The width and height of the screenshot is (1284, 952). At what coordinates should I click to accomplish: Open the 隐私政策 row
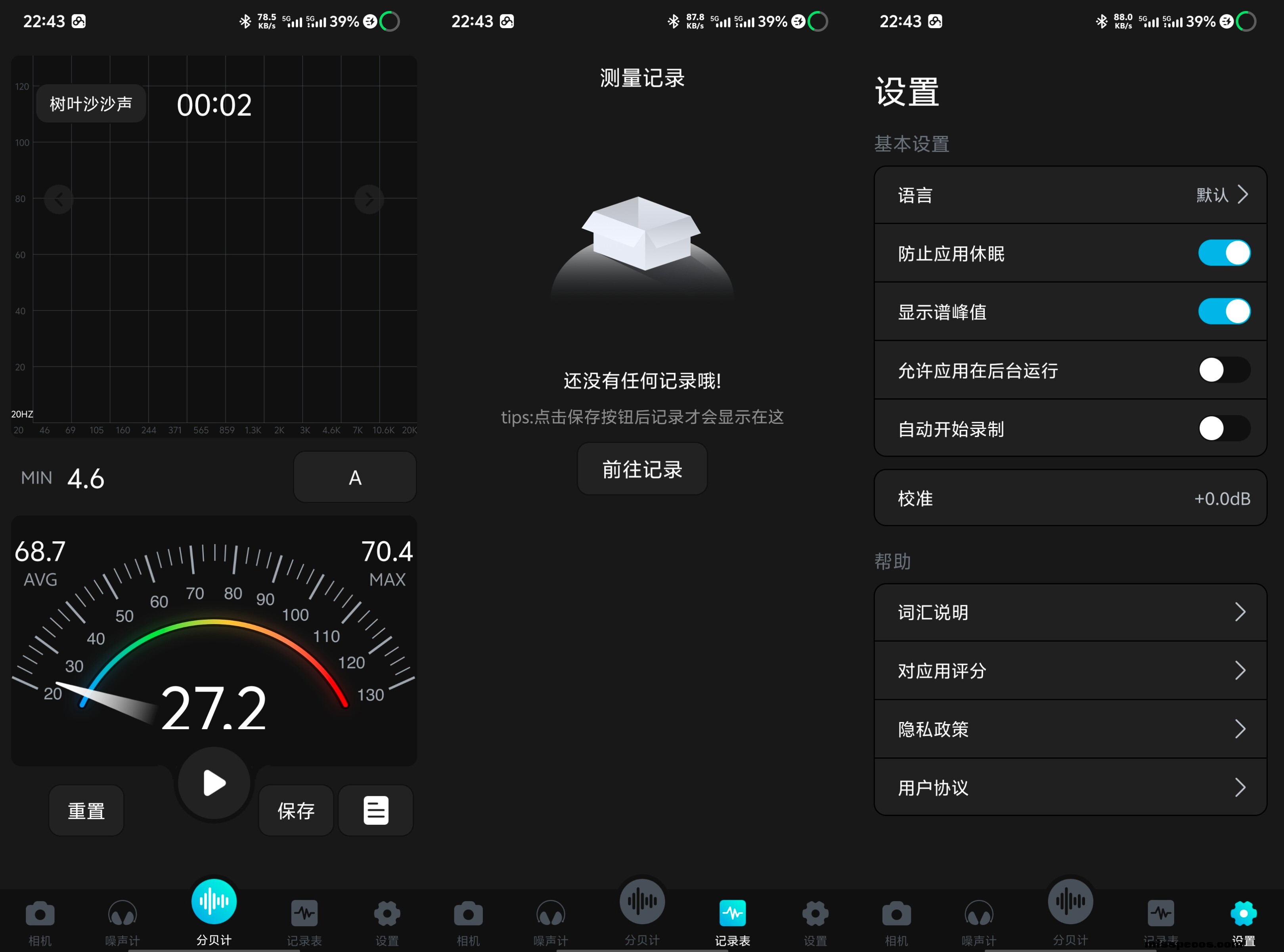point(1070,729)
